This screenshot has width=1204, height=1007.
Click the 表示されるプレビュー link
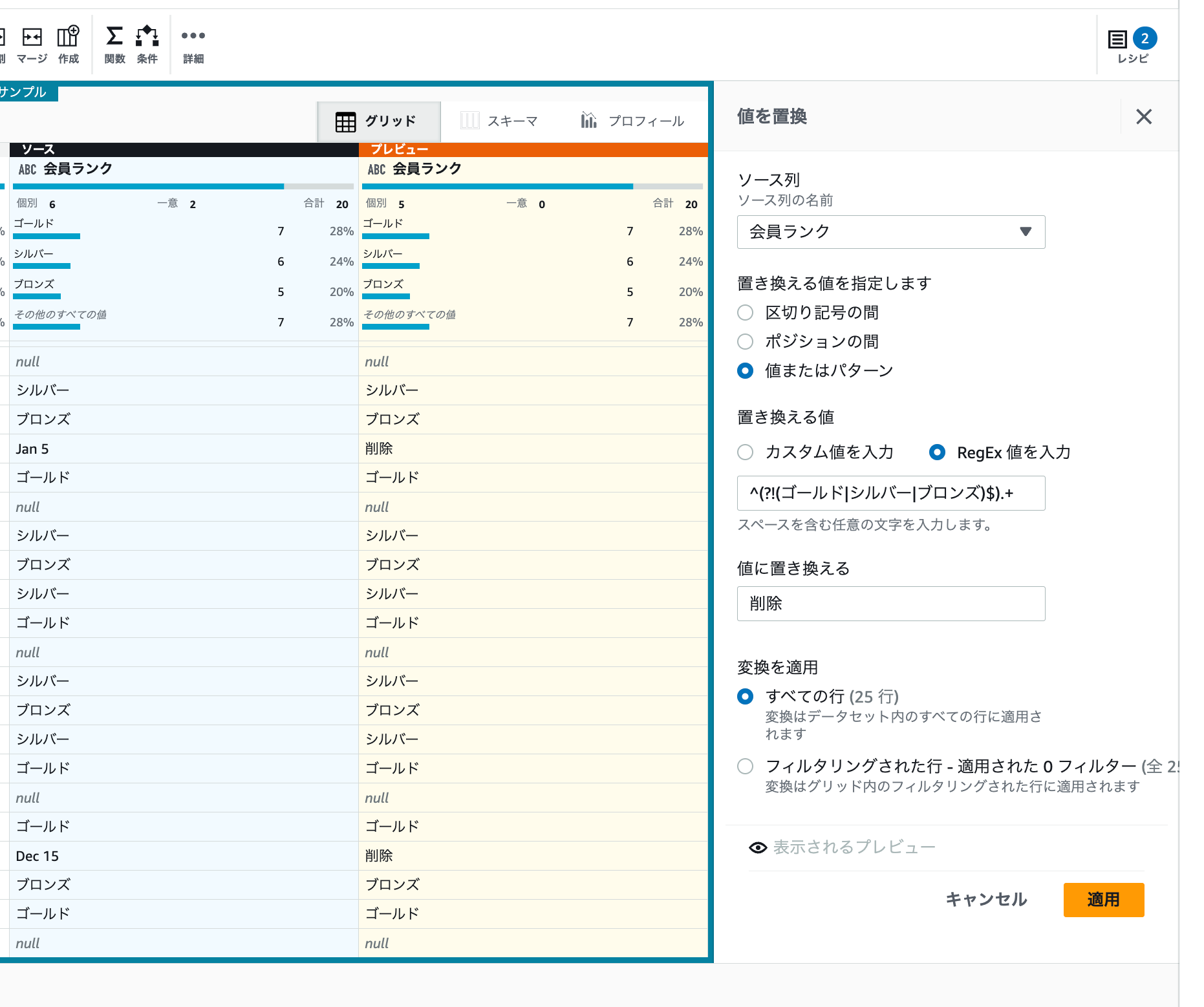pyautogui.click(x=854, y=847)
